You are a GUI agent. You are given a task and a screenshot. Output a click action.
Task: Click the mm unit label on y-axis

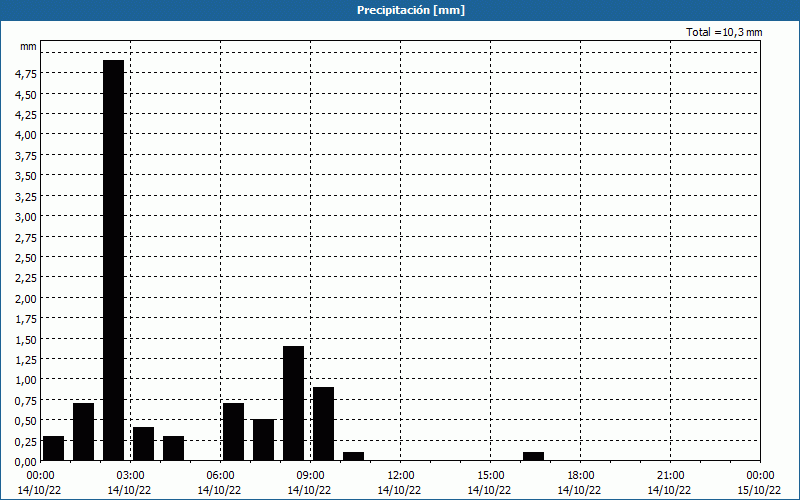tap(29, 46)
